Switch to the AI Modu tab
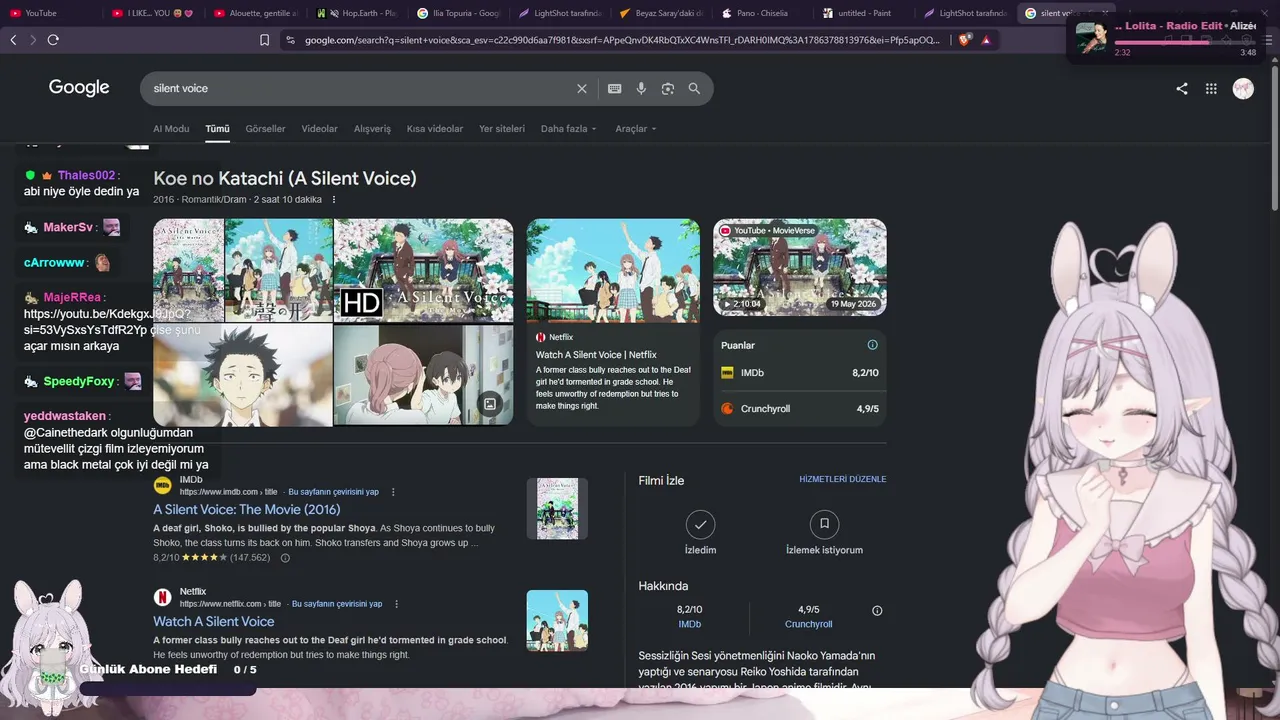Viewport: 1280px width, 720px height. (171, 129)
